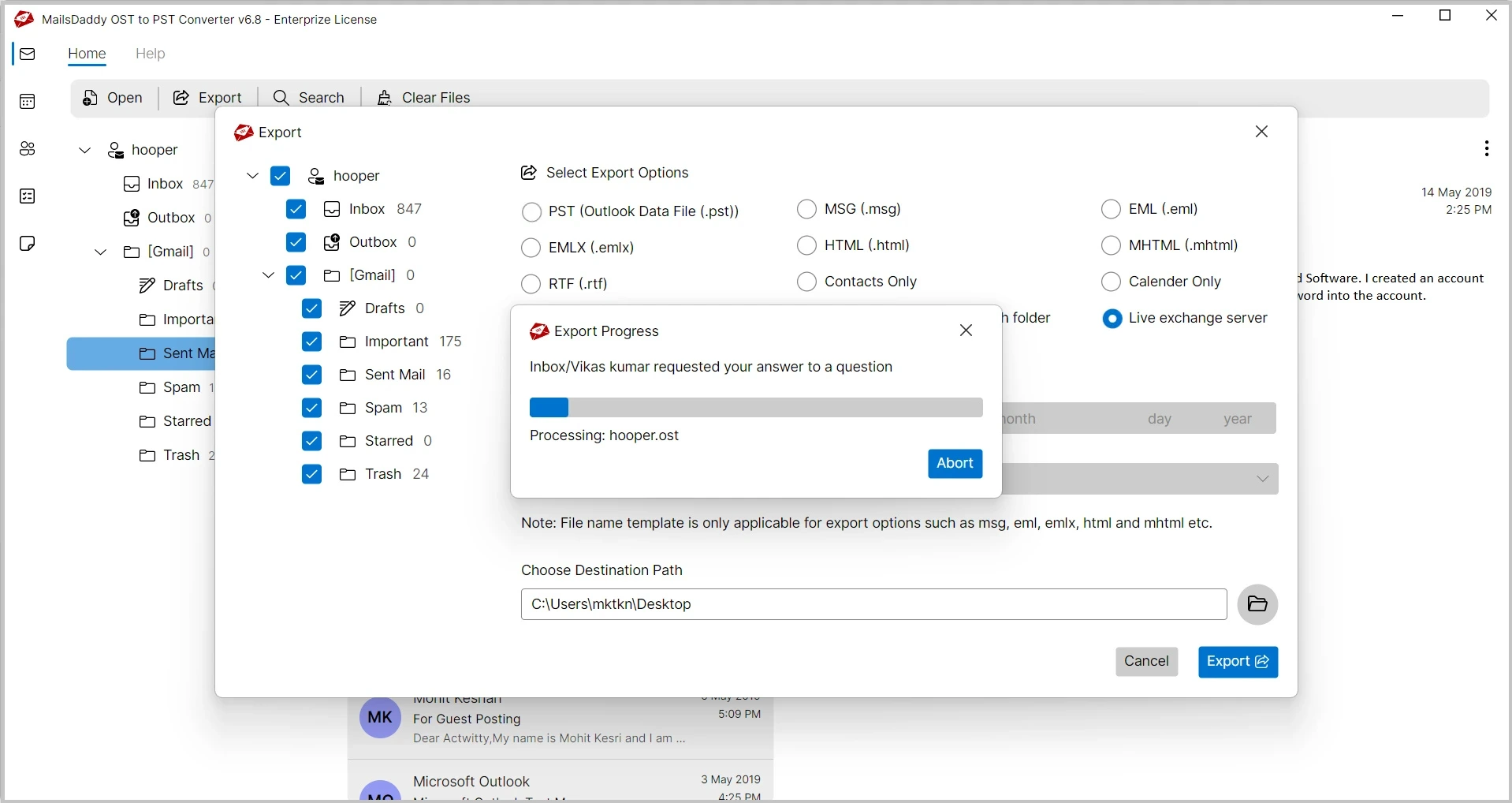Viewport: 1512px width, 803px height.
Task: Click the MailsDaddy logo in Export dialog title
Action: pyautogui.click(x=244, y=133)
